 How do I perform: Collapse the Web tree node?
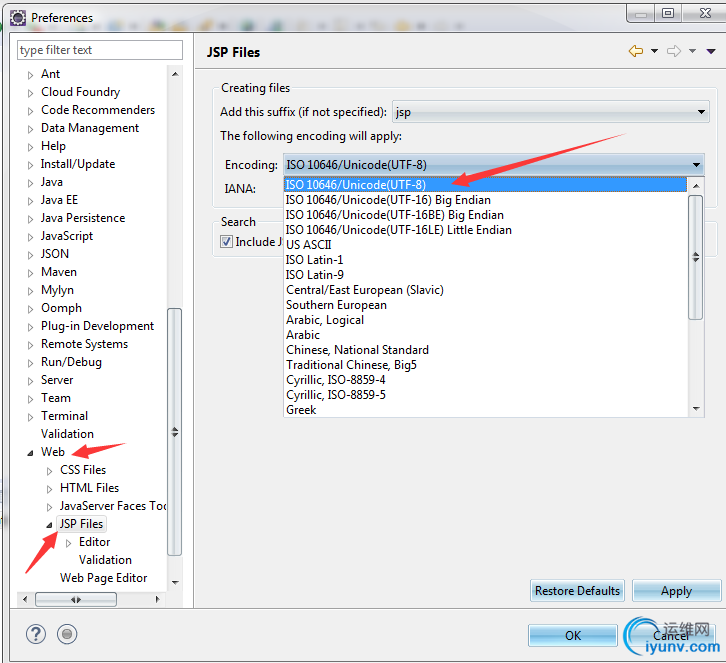coord(30,453)
